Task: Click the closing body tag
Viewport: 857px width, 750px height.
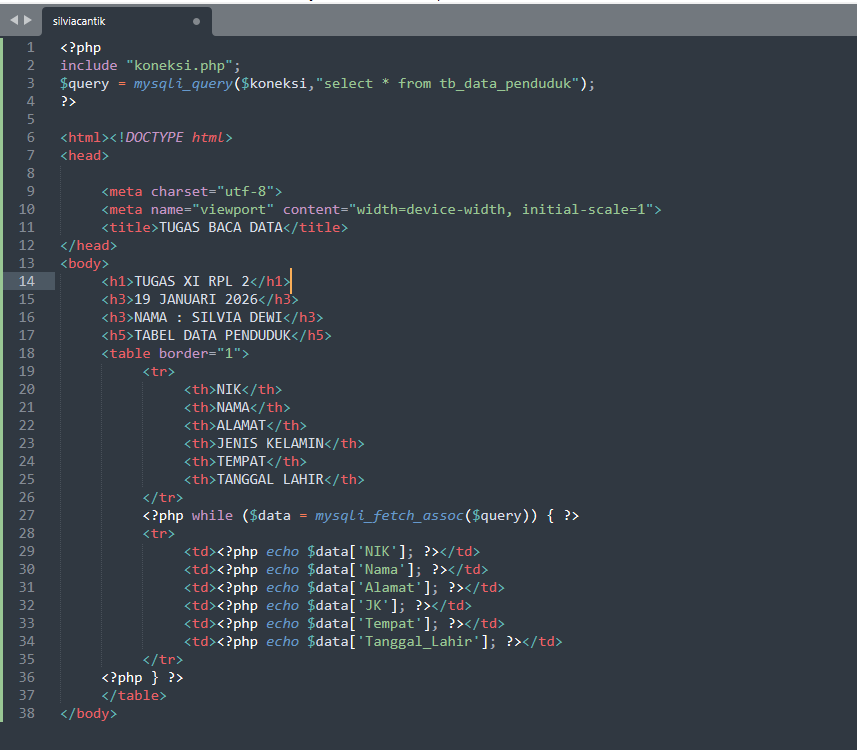Action: 88,713
